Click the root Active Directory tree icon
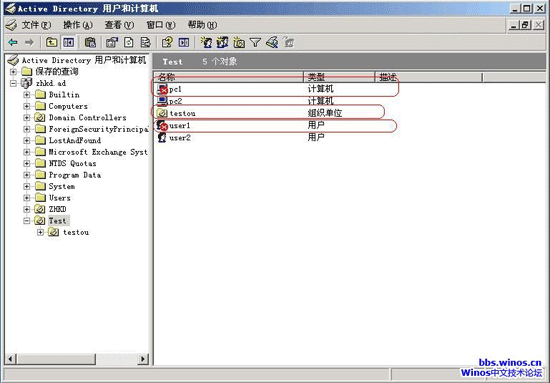Viewport: 550px width, 383px height. coord(13,60)
